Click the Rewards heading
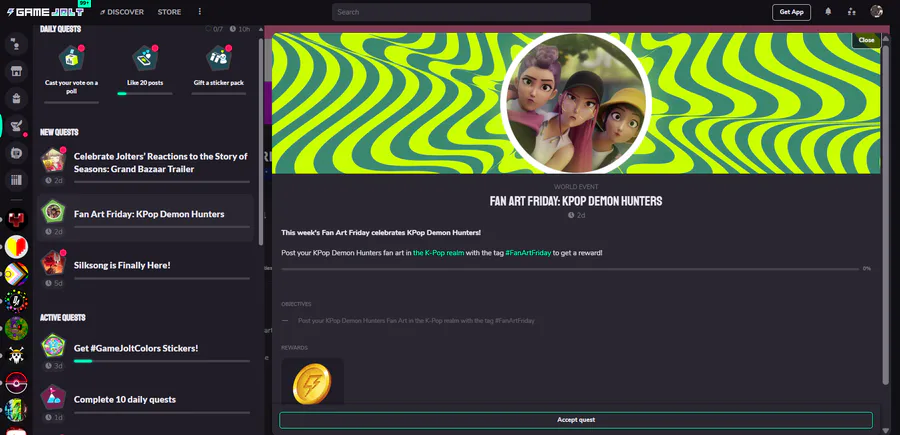The height and width of the screenshot is (435, 900). point(294,348)
